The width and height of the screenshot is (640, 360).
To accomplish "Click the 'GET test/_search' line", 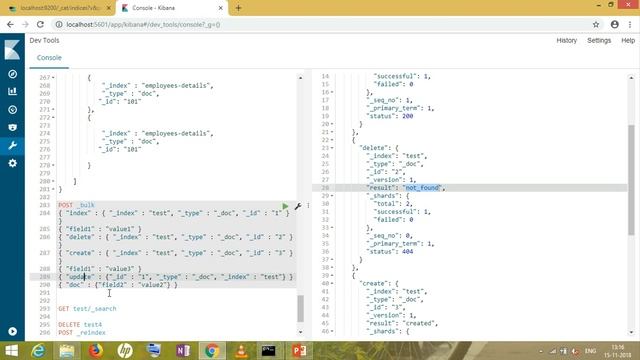I will [87, 309].
